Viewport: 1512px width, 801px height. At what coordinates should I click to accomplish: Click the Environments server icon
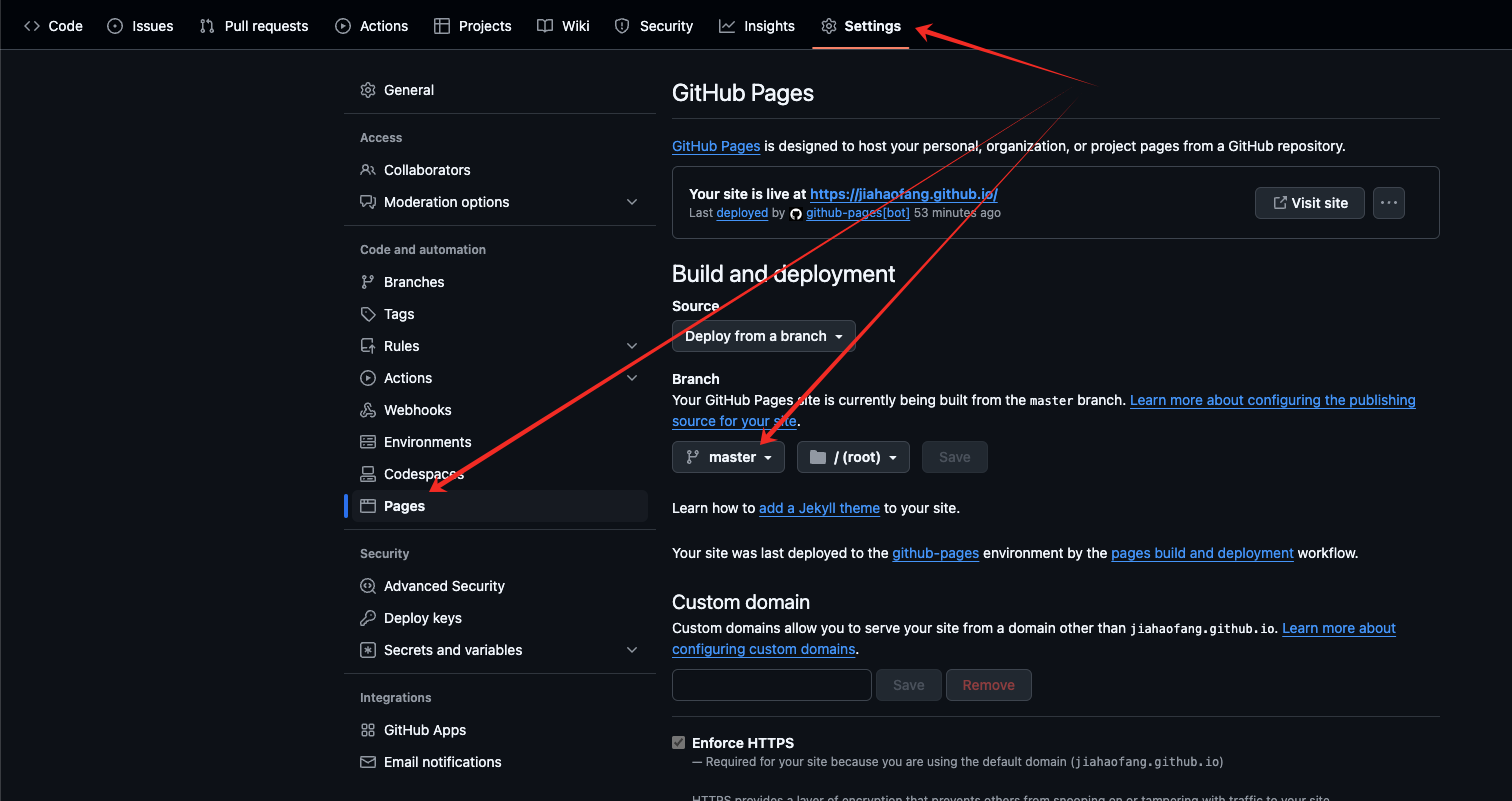click(x=368, y=442)
